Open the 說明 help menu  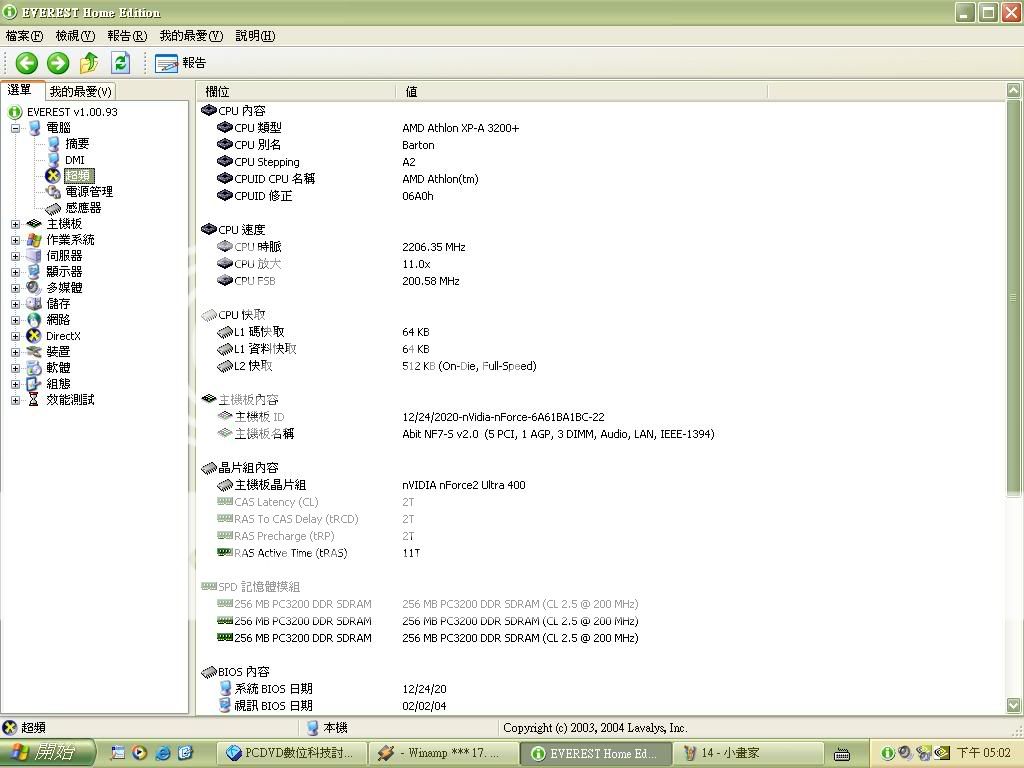tap(255, 36)
